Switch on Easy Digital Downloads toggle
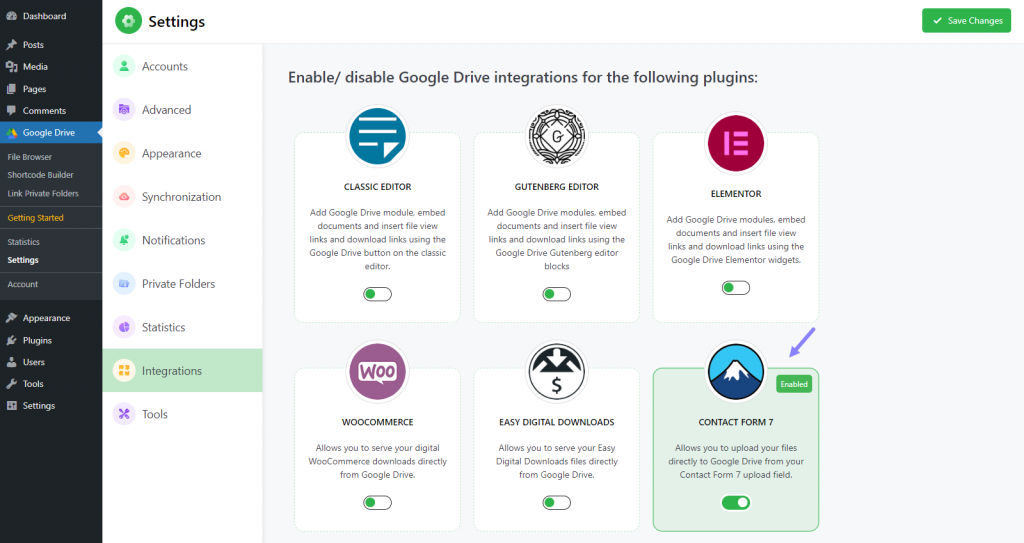 (x=557, y=502)
